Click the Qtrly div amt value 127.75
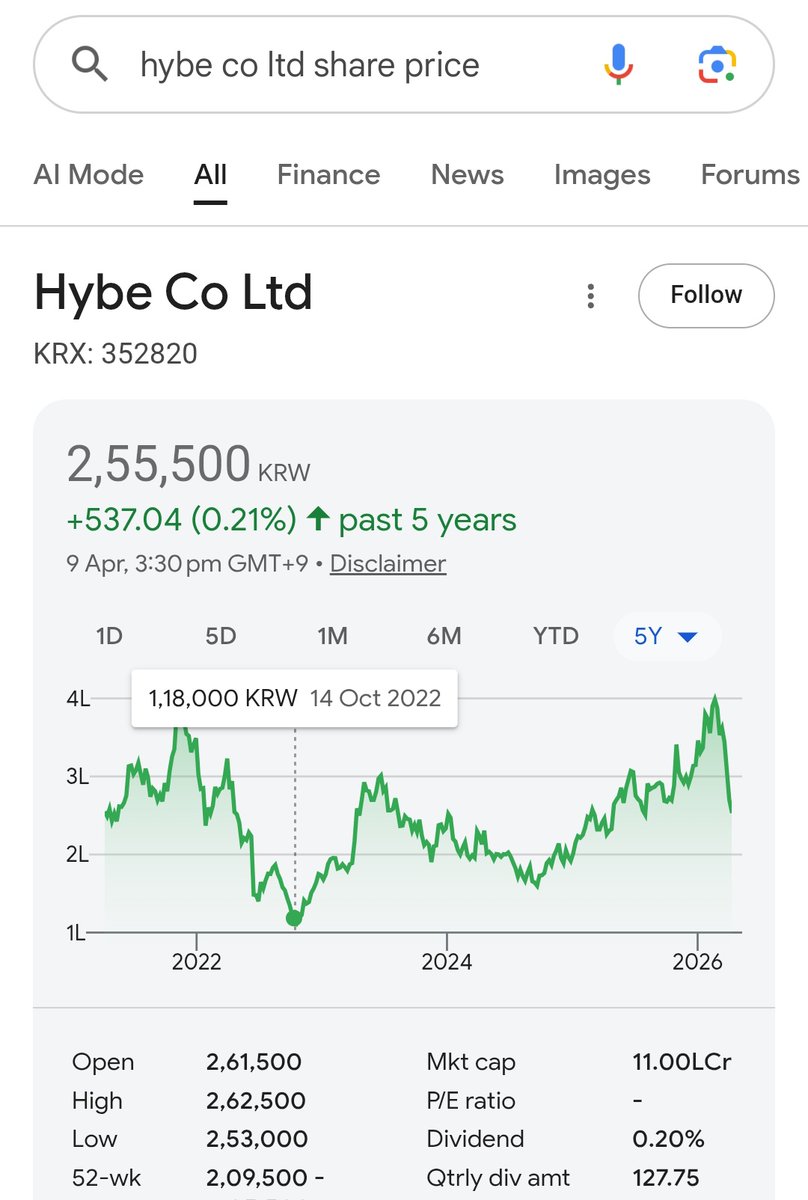Viewport: 808px width, 1200px height. (x=665, y=1178)
